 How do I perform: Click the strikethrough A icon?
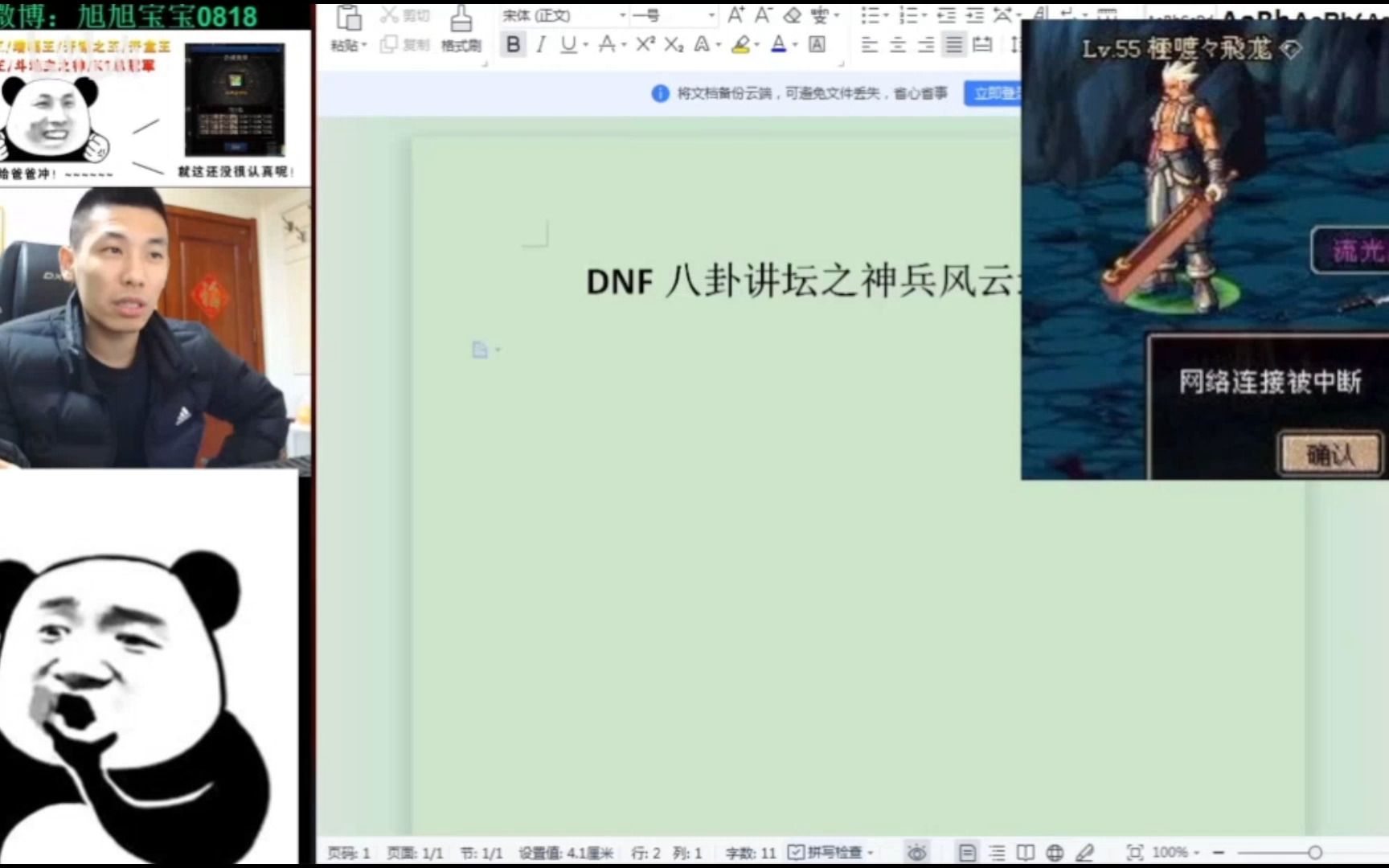point(607,45)
